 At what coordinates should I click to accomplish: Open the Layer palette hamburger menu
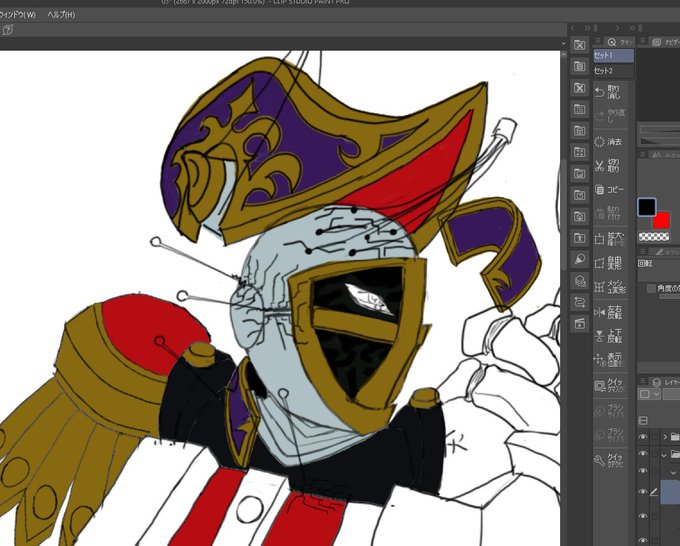[x=643, y=382]
